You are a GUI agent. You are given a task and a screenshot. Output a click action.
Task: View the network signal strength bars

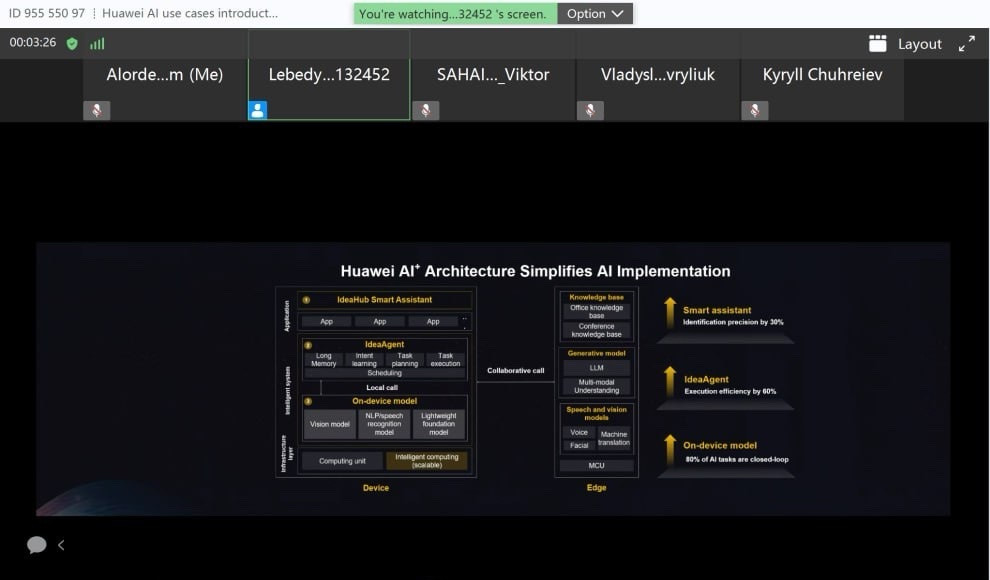[x=97, y=44]
